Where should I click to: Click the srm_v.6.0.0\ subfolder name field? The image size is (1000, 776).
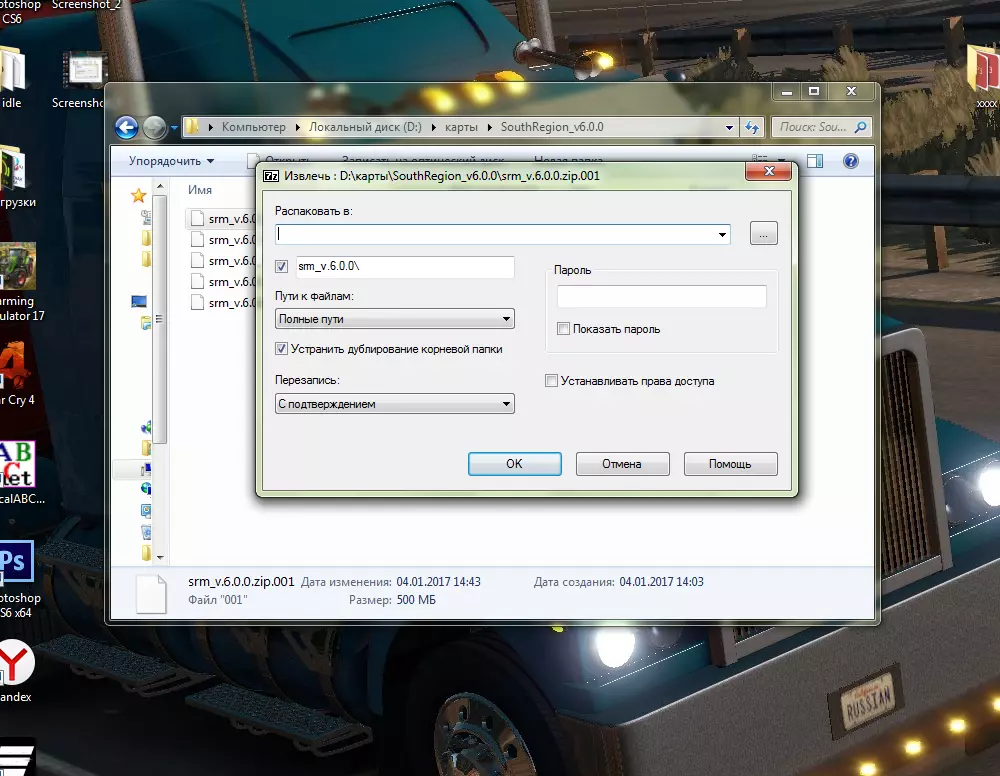tap(405, 267)
